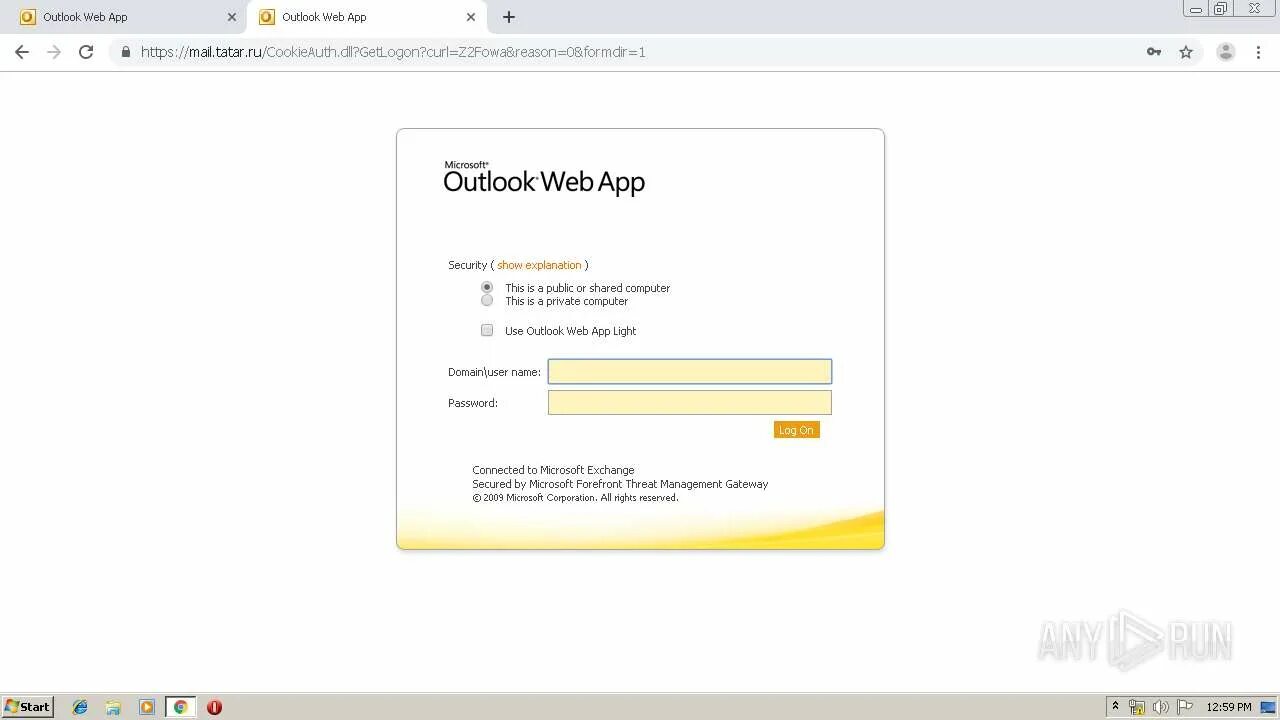Close the first Outlook Web App tab

(x=232, y=17)
